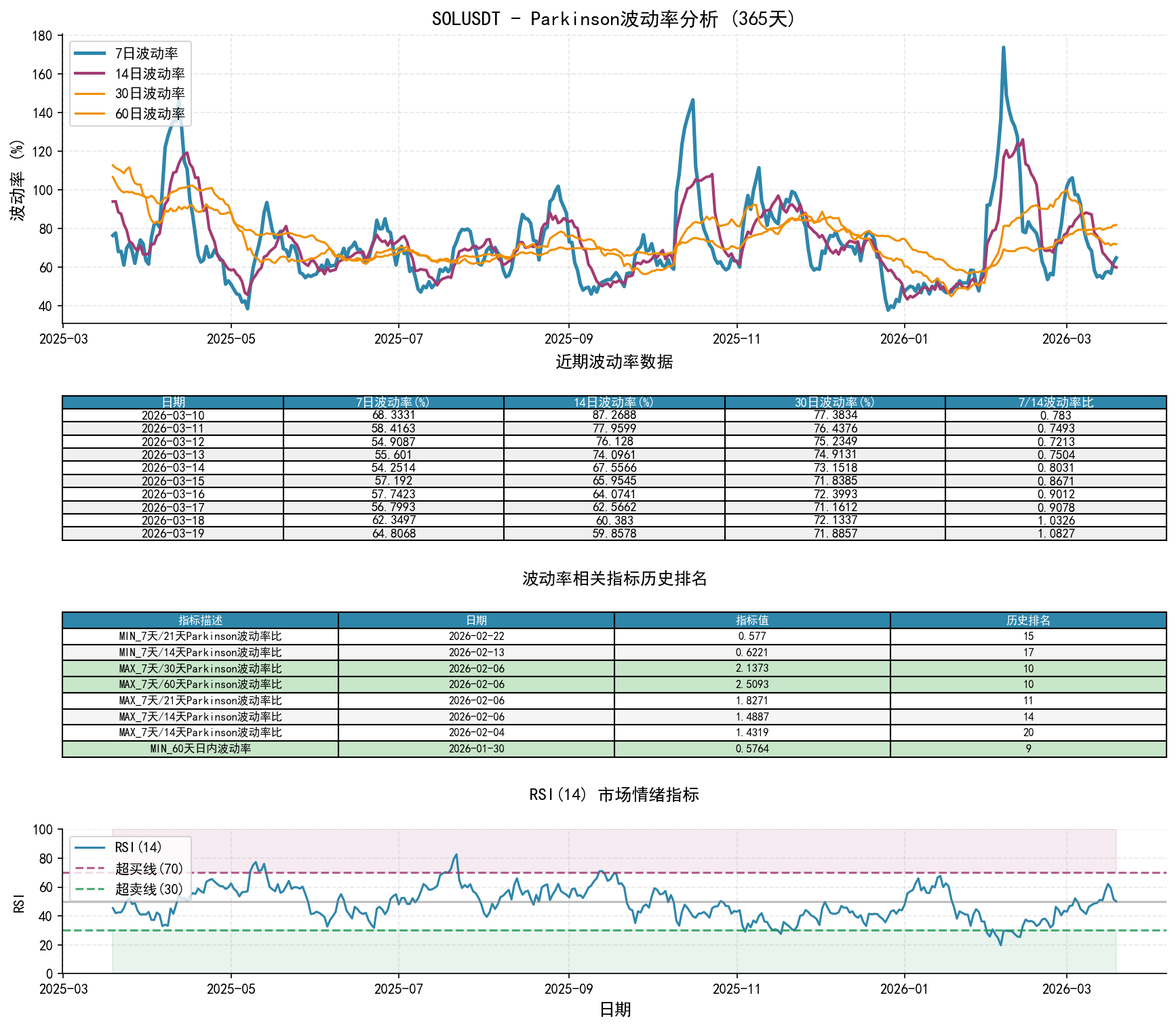The height and width of the screenshot is (1027, 1176).
Task: Click the 14日波动率(%) table column header
Action: [614, 403]
